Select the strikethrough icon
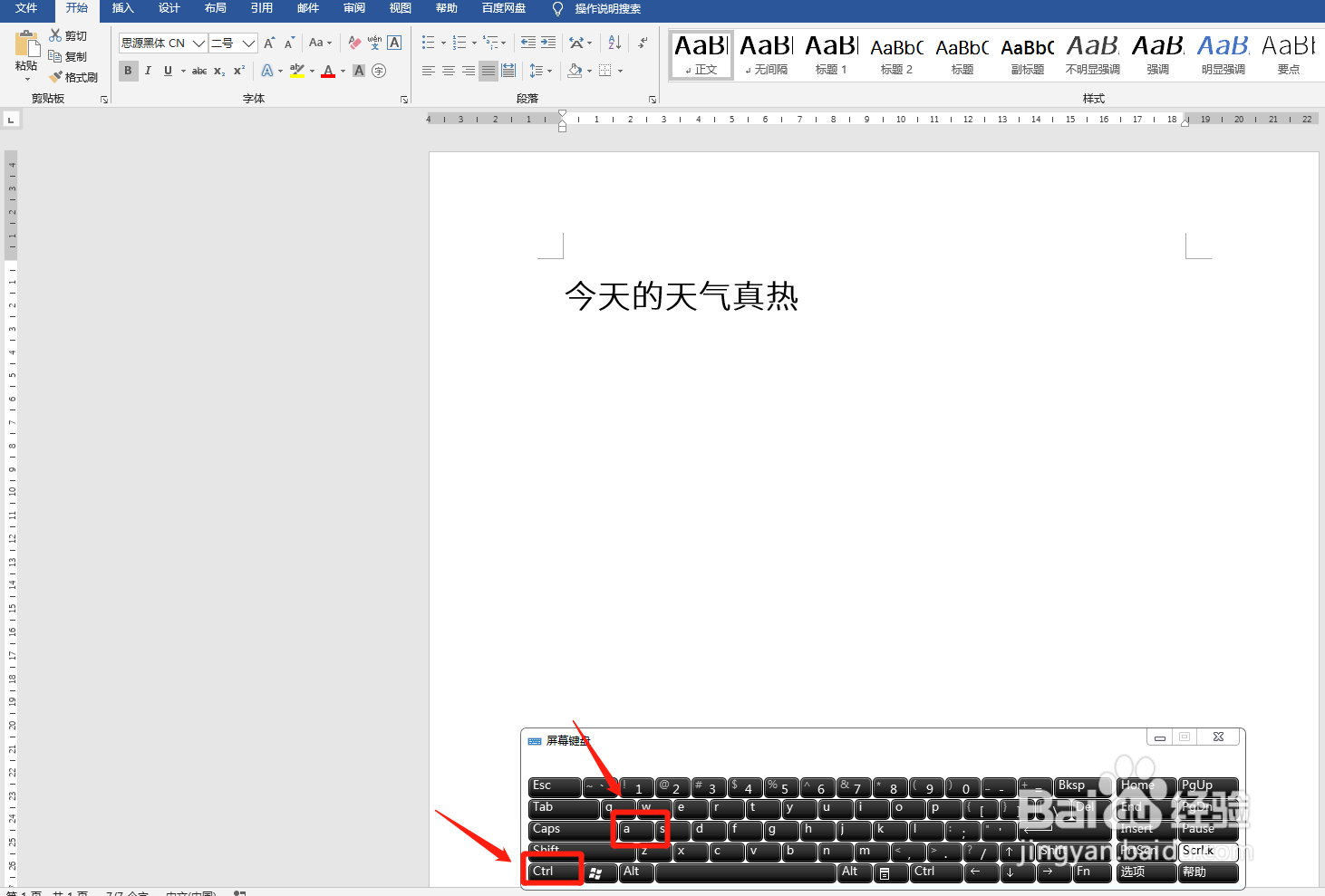 pyautogui.click(x=198, y=71)
